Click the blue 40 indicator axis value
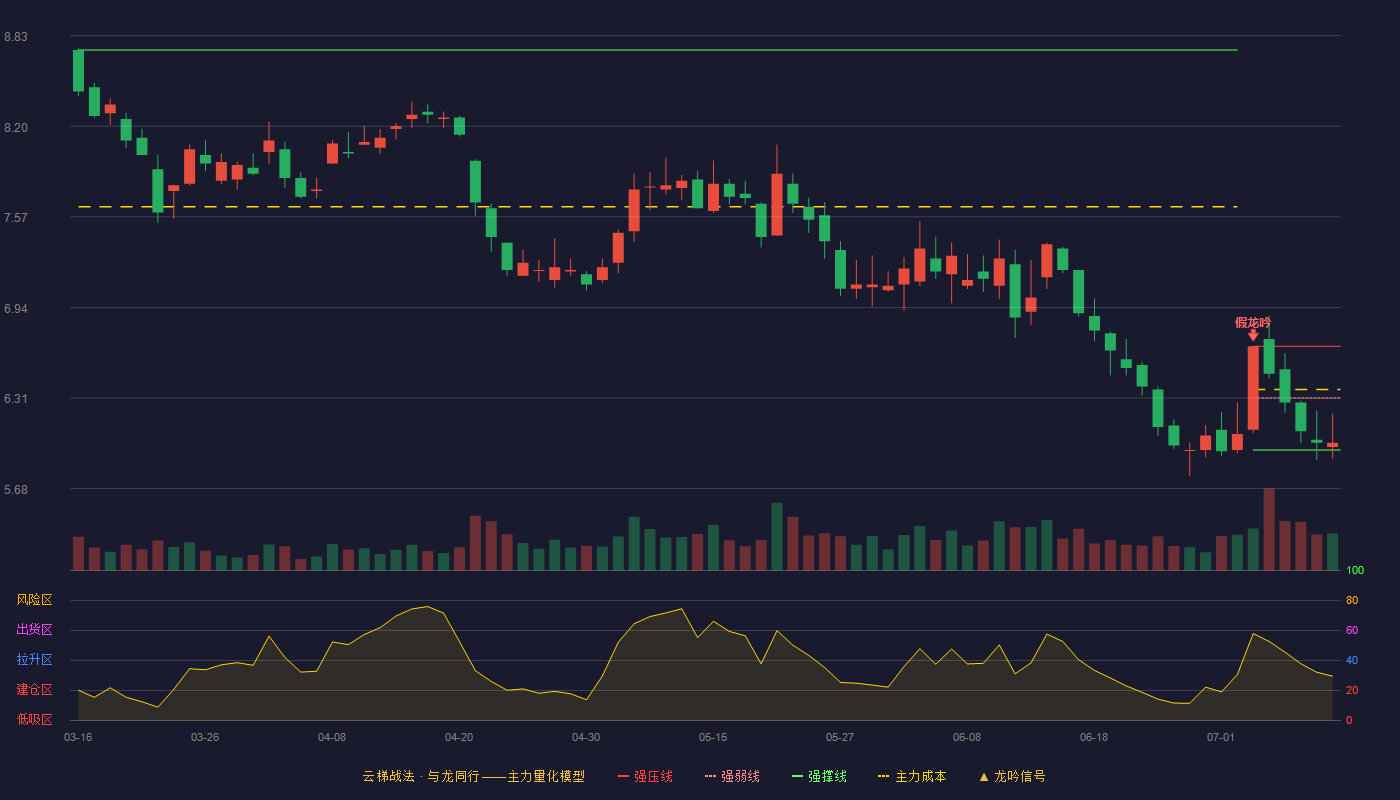The image size is (1400, 800). coord(1352,661)
